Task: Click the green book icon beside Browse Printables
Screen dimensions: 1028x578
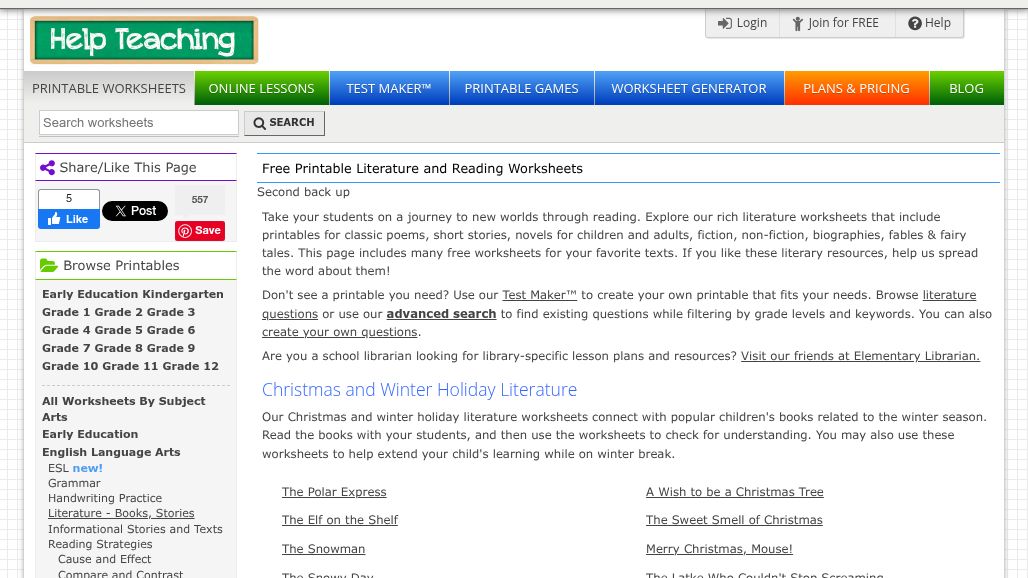Action: point(49,265)
